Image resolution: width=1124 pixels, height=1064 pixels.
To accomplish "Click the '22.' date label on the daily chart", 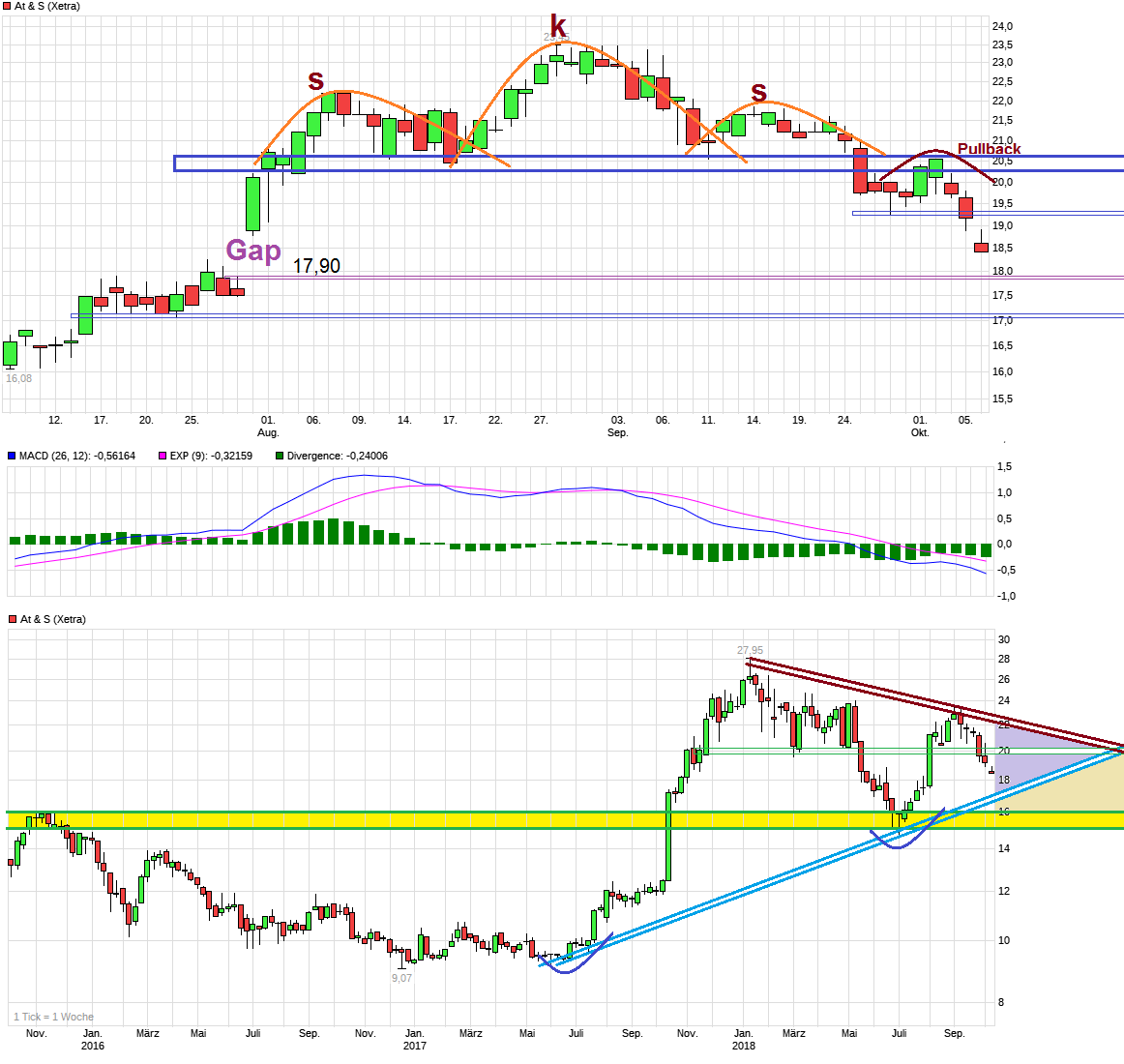I will click(495, 420).
